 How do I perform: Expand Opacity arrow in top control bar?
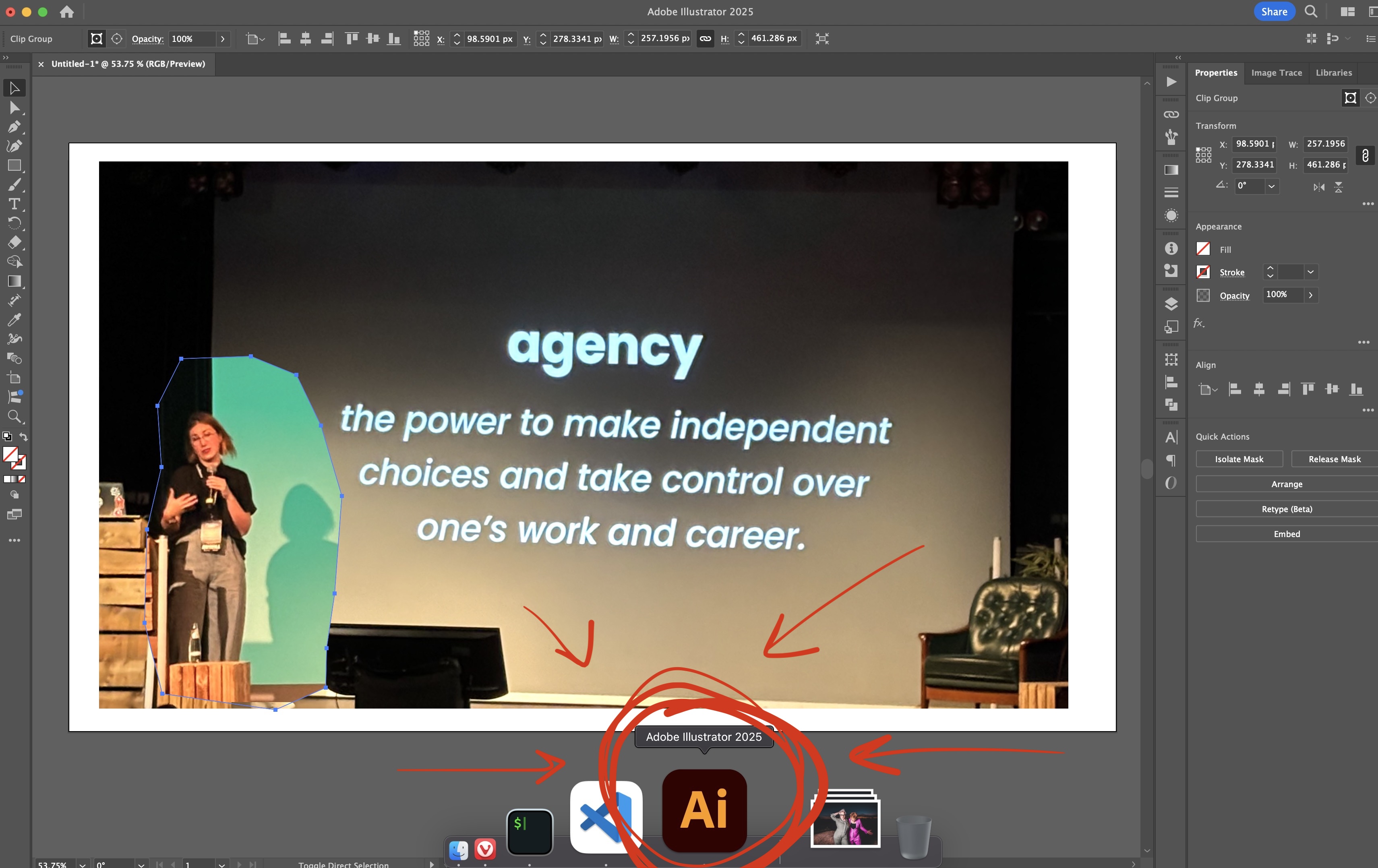(x=223, y=39)
